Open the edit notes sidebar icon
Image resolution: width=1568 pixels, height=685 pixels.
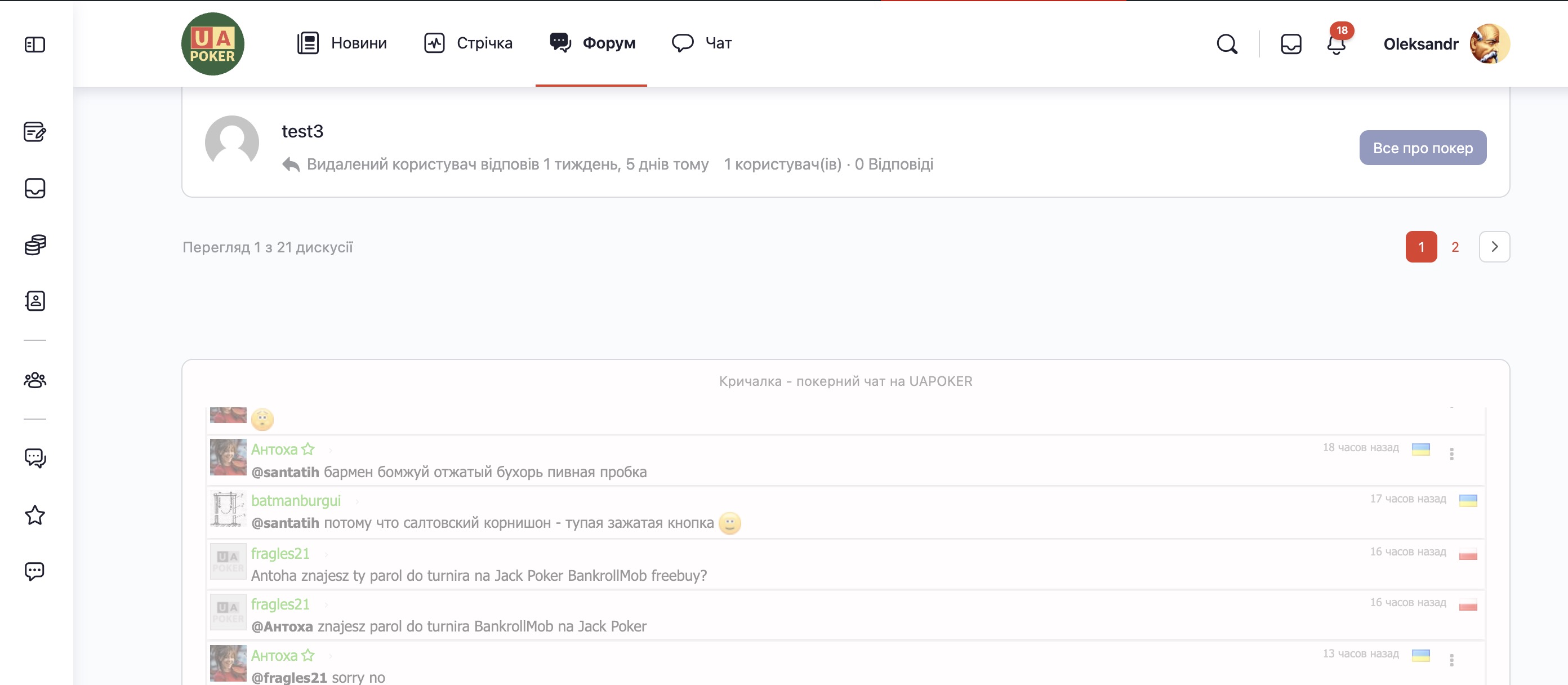tap(35, 131)
